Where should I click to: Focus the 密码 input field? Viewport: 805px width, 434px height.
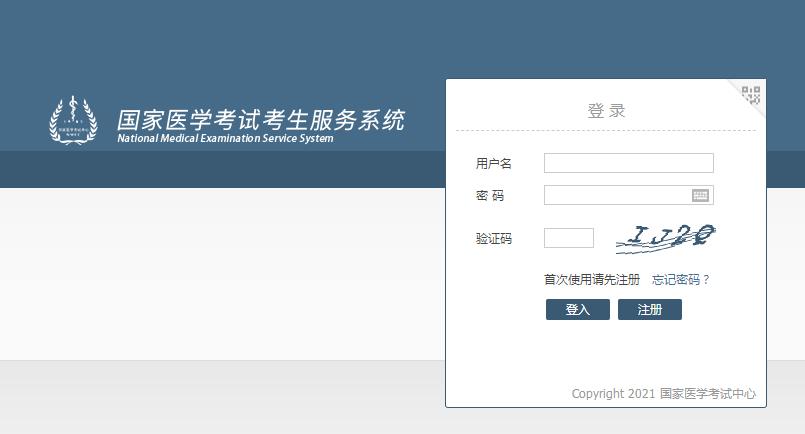coord(616,195)
